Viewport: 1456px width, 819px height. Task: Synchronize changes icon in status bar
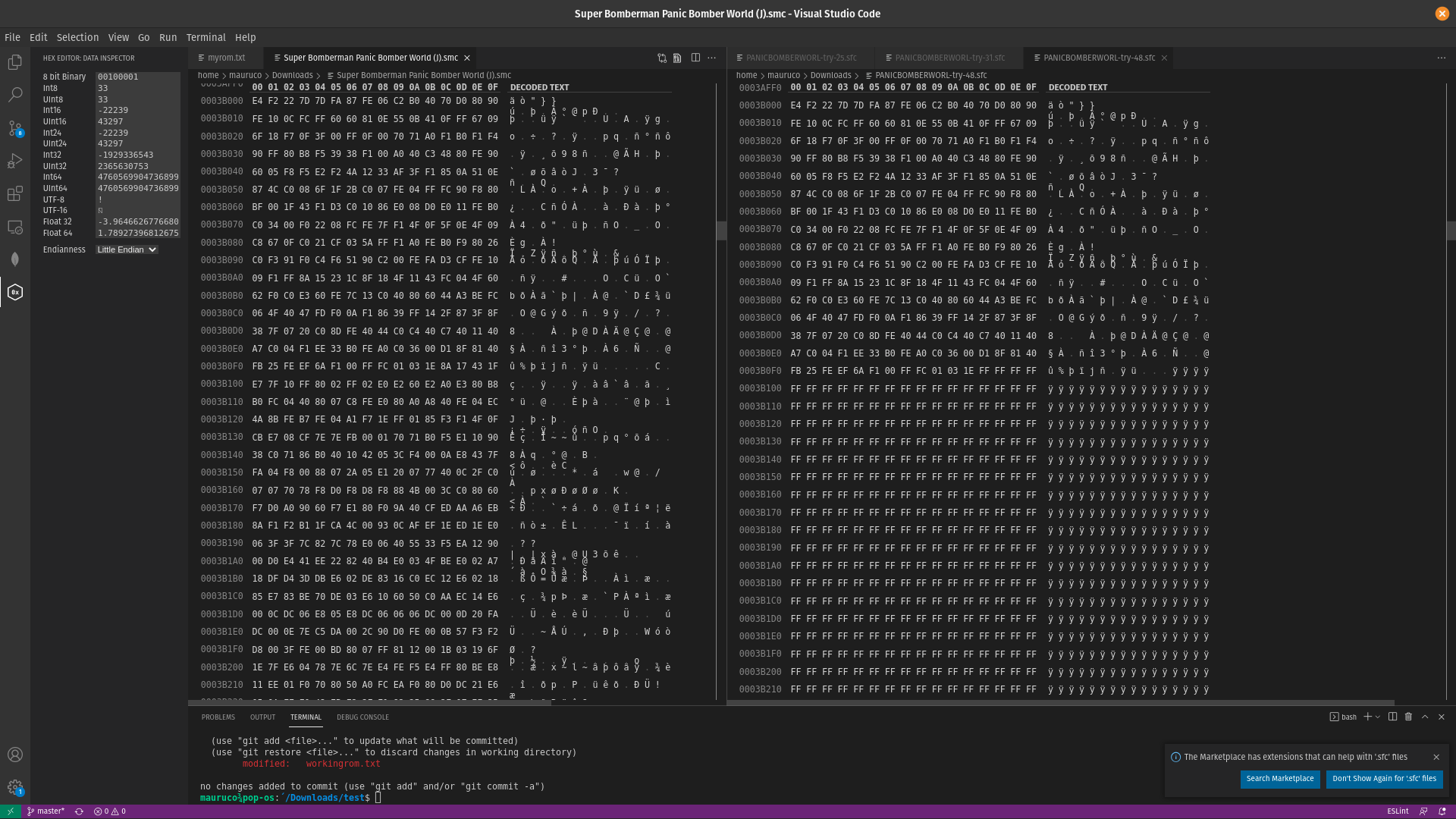pos(79,811)
